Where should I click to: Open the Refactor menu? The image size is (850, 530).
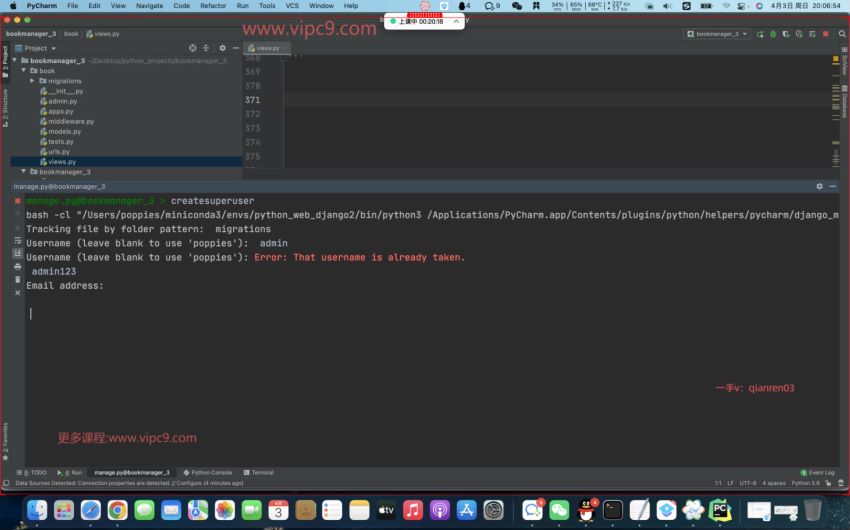213,6
